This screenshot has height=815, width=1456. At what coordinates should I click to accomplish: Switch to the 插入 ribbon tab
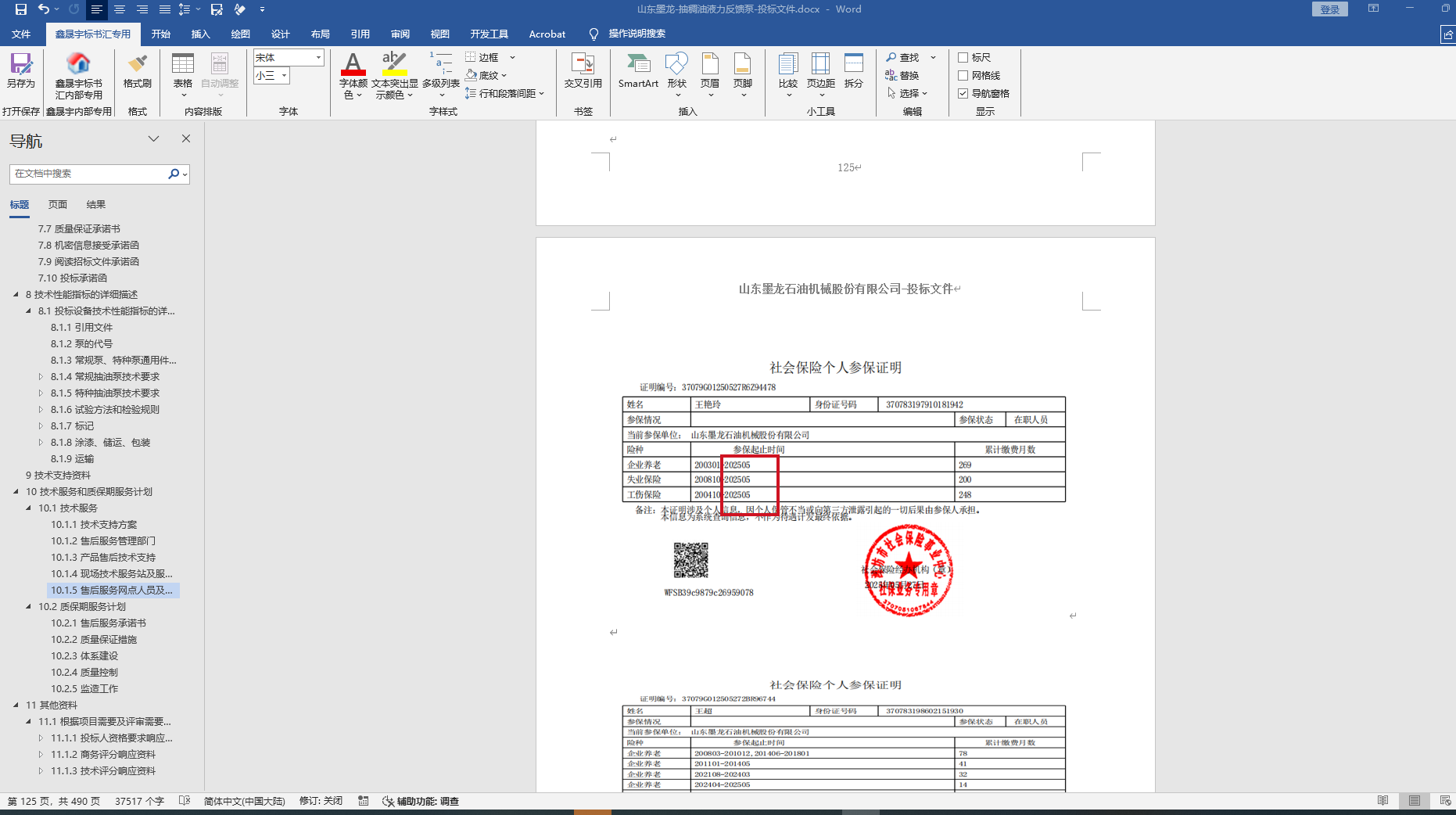click(201, 34)
